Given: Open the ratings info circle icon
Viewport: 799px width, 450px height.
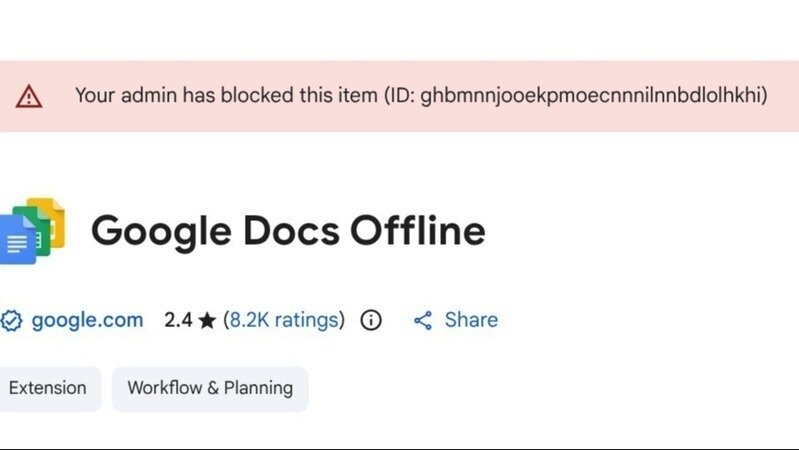Looking at the screenshot, I should (x=371, y=320).
